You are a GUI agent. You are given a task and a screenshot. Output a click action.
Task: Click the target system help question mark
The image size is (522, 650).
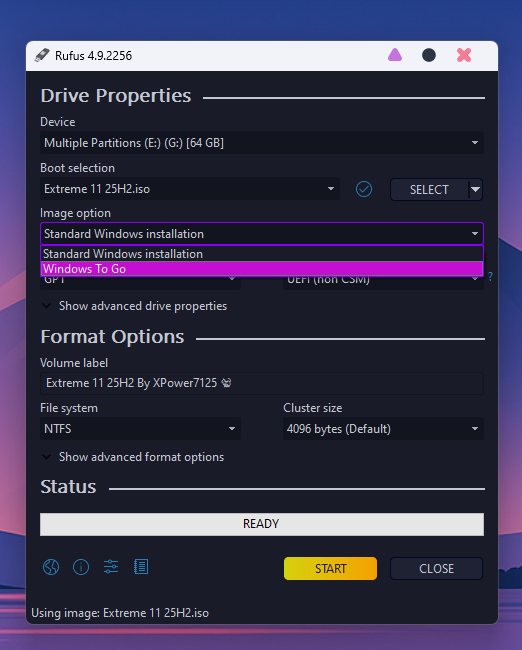490,276
